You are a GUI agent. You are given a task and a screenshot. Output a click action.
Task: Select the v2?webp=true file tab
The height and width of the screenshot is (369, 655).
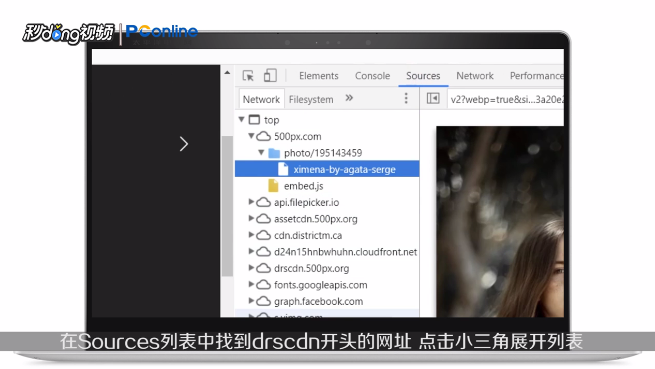(x=507, y=99)
